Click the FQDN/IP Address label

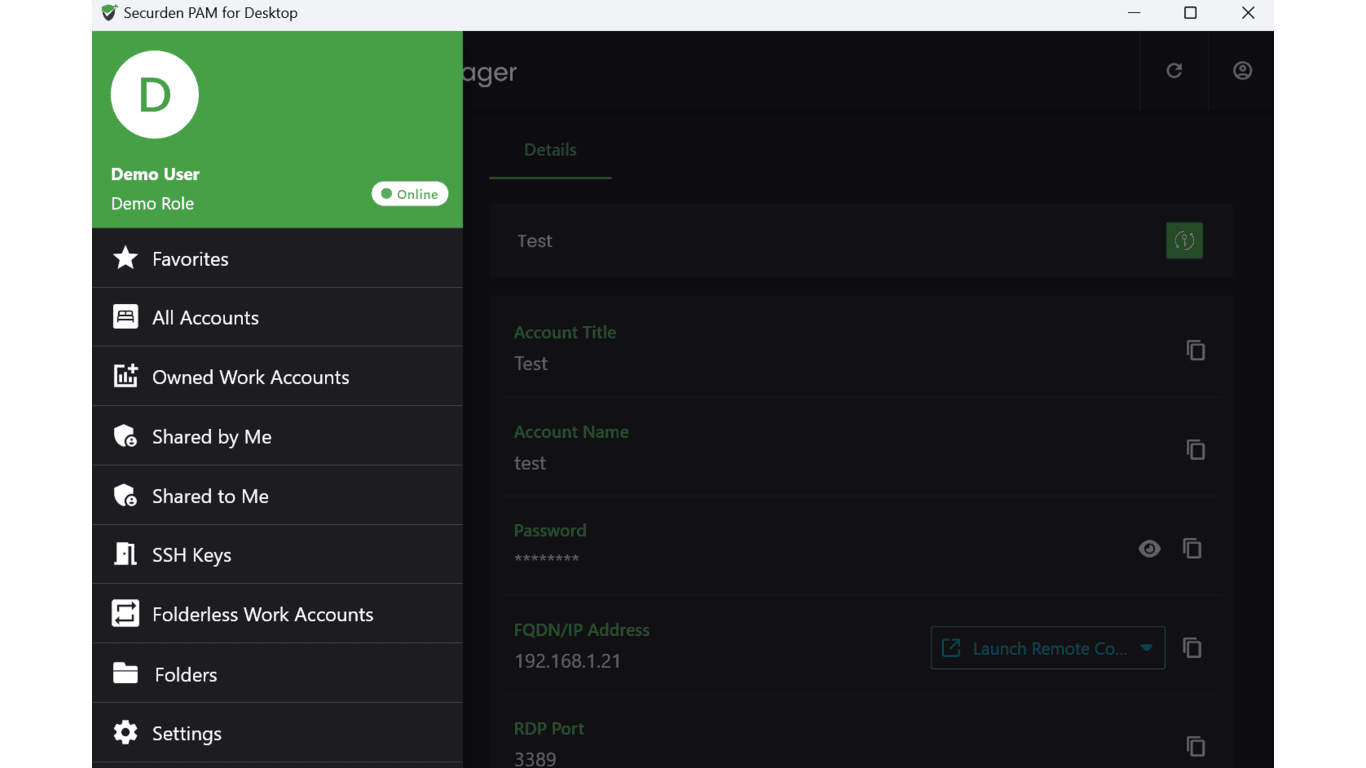pos(582,630)
